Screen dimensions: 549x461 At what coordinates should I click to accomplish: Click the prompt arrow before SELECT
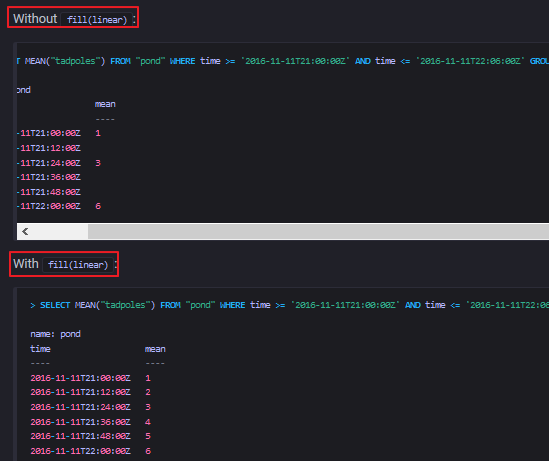[33, 305]
